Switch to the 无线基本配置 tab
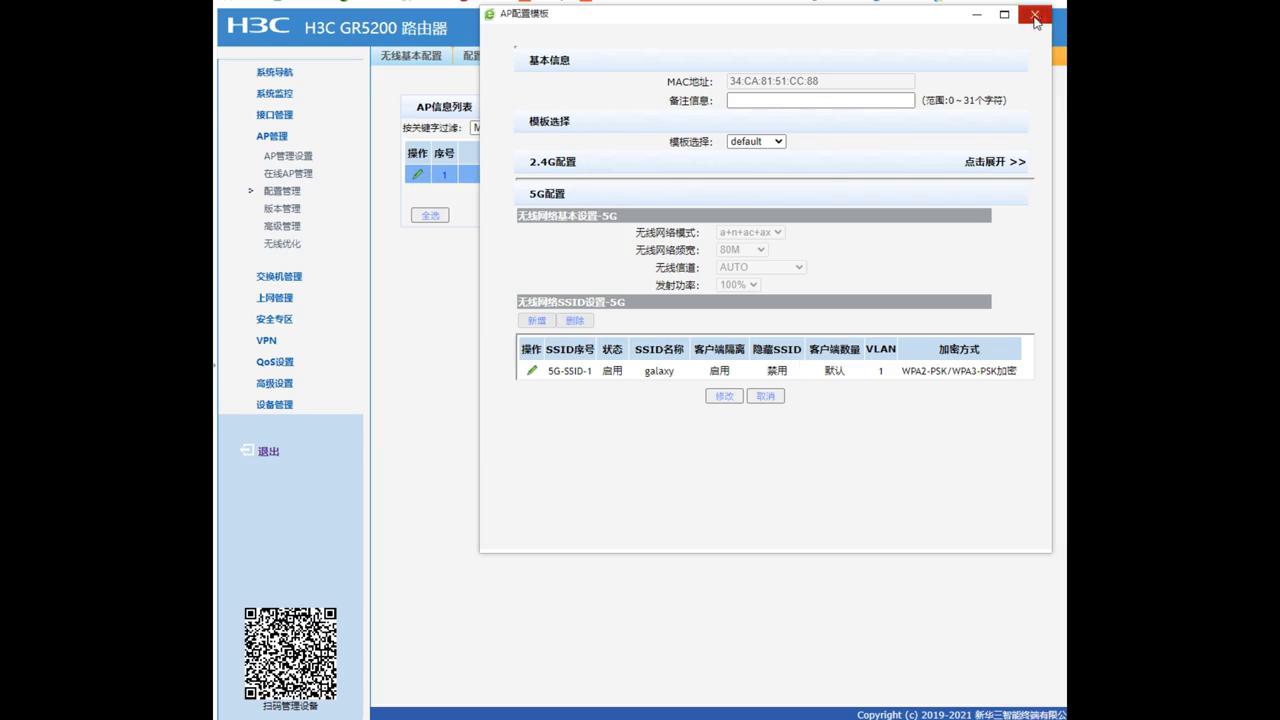The image size is (1280, 720). point(411,56)
